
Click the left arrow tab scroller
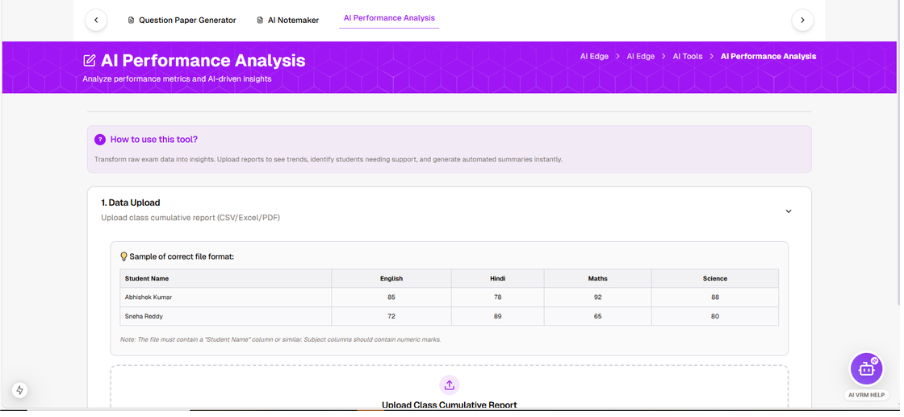[96, 20]
